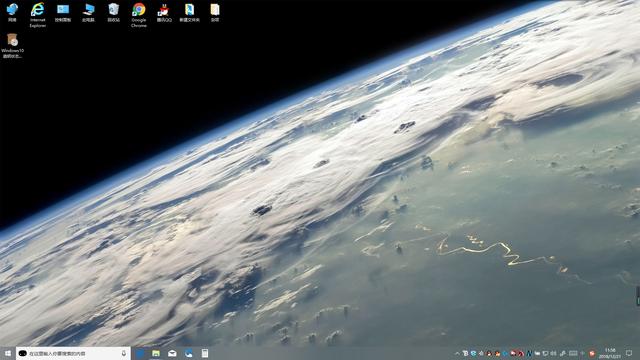This screenshot has height=360, width=640.
Task: Open the Action Center notifications icon
Action: [629, 353]
